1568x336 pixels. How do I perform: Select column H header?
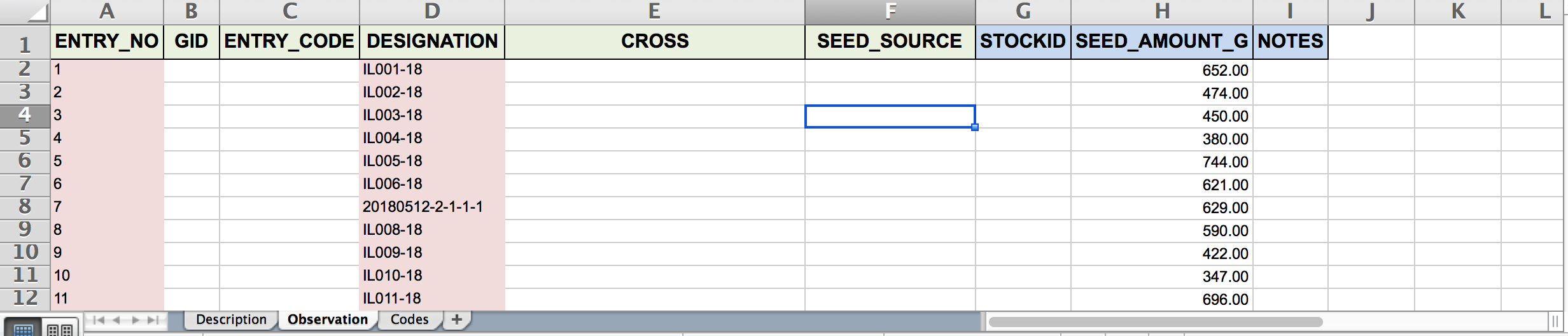[1162, 12]
